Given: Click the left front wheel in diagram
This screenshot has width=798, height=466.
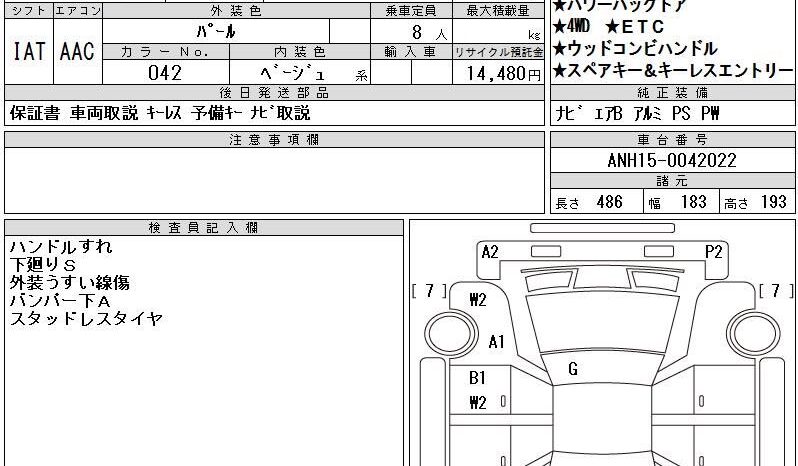Looking at the screenshot, I should [451, 334].
